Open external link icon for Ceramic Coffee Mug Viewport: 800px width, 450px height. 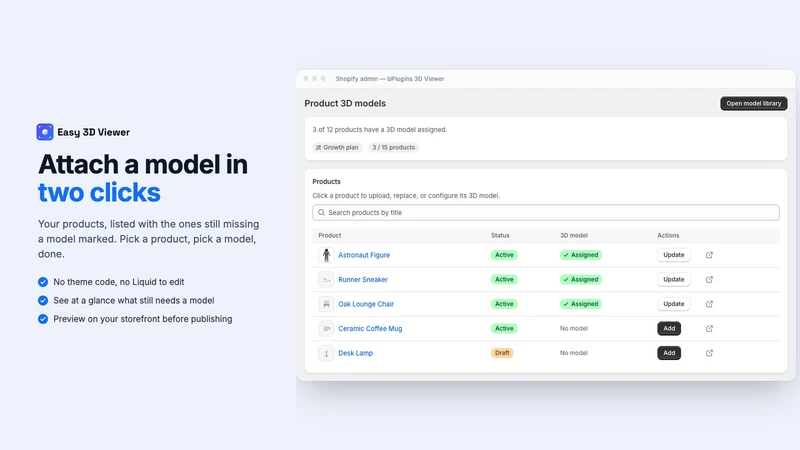709,329
